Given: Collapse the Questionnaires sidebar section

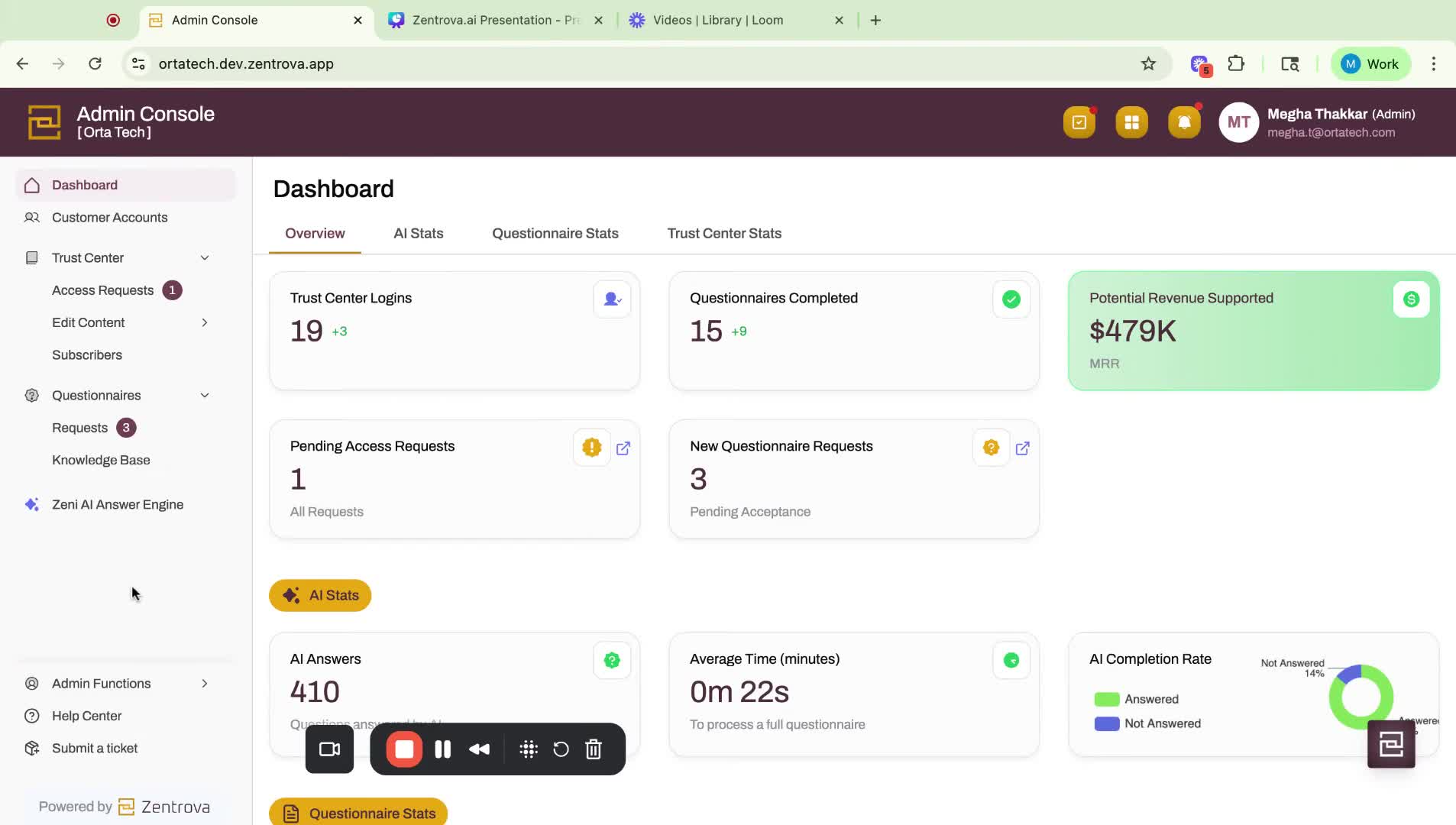Looking at the screenshot, I should (x=205, y=396).
